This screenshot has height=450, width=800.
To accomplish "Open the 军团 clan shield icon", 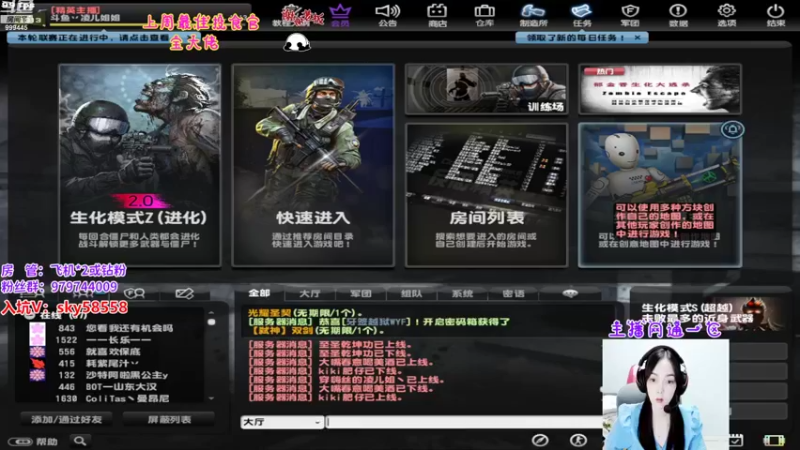I will pyautogui.click(x=630, y=15).
